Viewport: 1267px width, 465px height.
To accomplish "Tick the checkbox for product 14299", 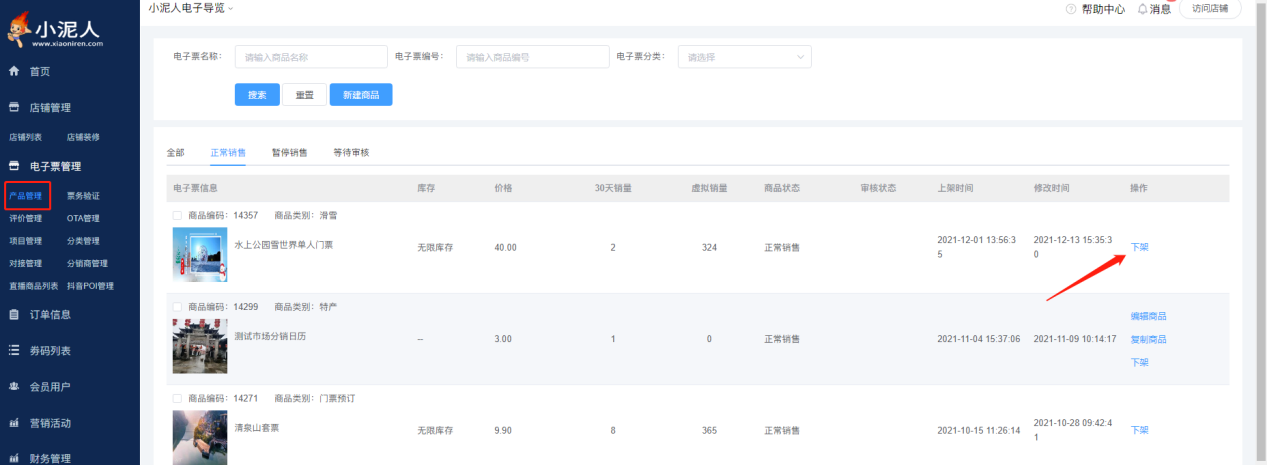I will tap(177, 307).
